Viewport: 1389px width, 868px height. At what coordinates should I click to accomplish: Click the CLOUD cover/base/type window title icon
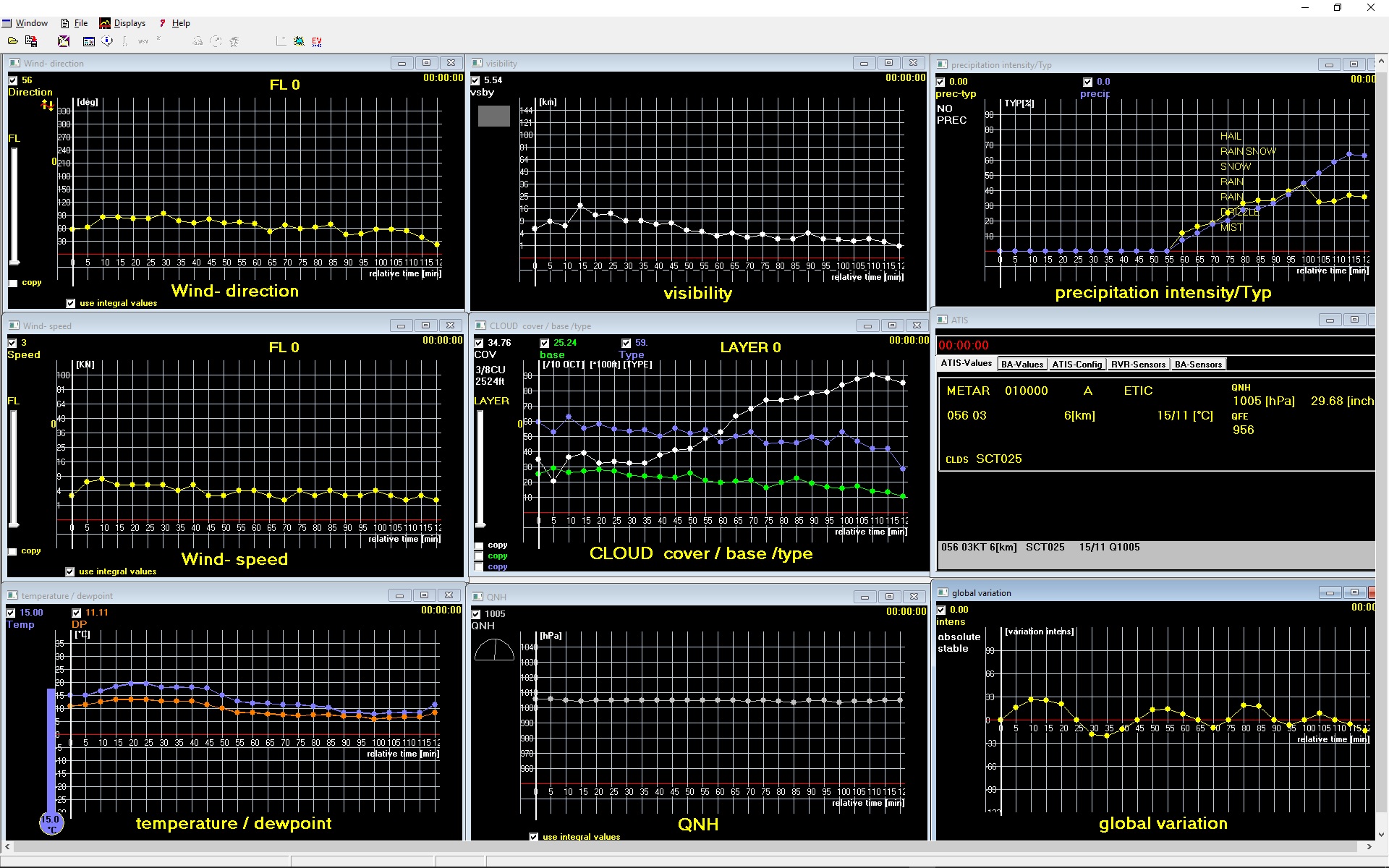click(480, 325)
